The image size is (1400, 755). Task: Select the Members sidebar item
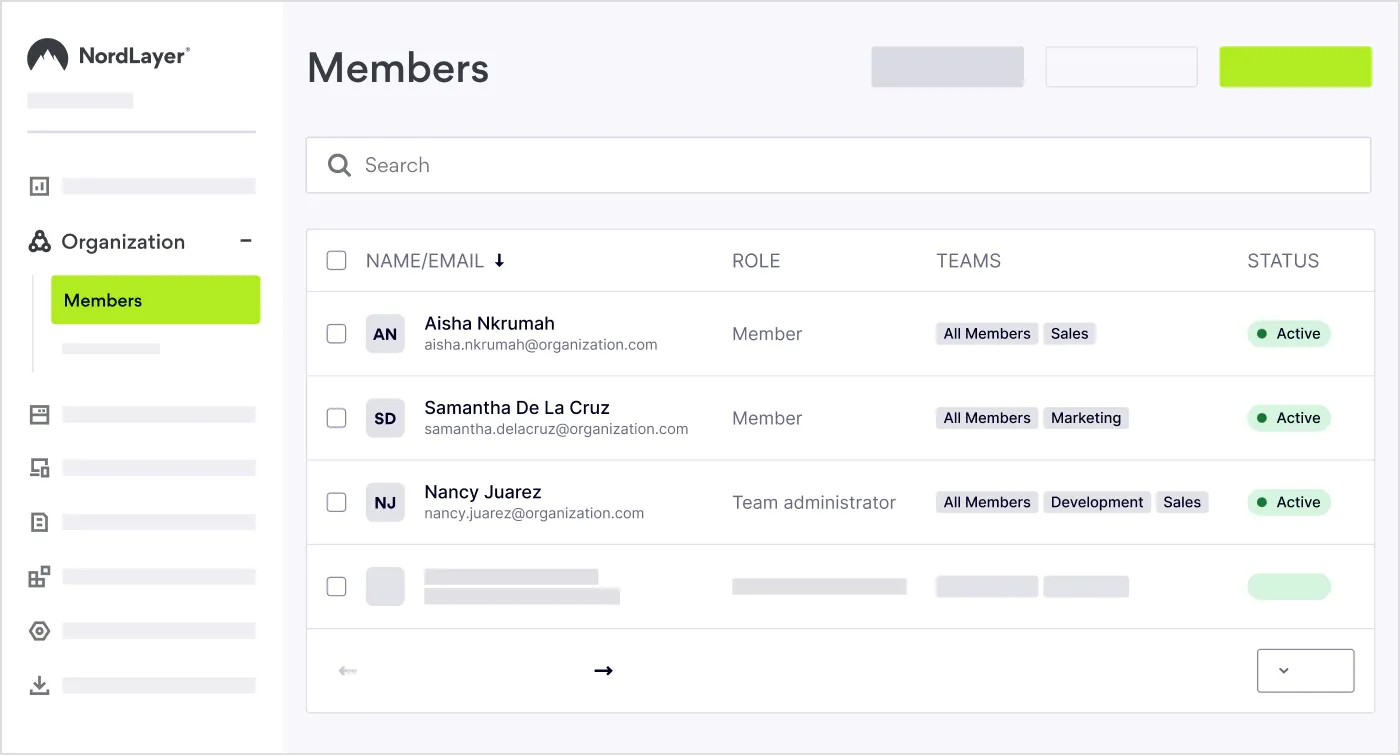[x=155, y=300]
